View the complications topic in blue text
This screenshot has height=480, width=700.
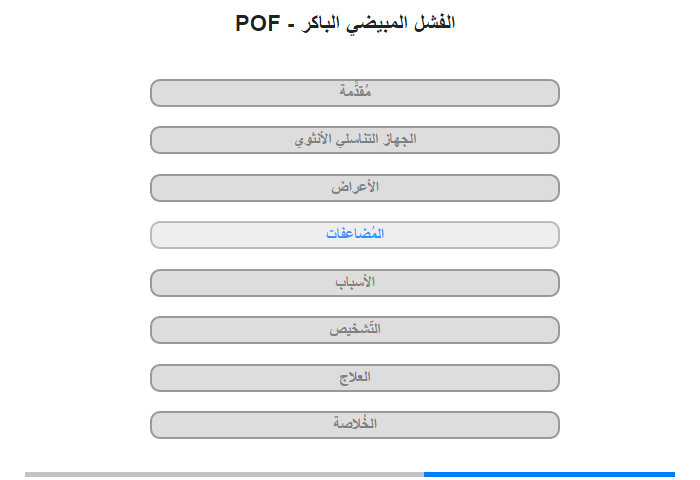pyautogui.click(x=355, y=235)
